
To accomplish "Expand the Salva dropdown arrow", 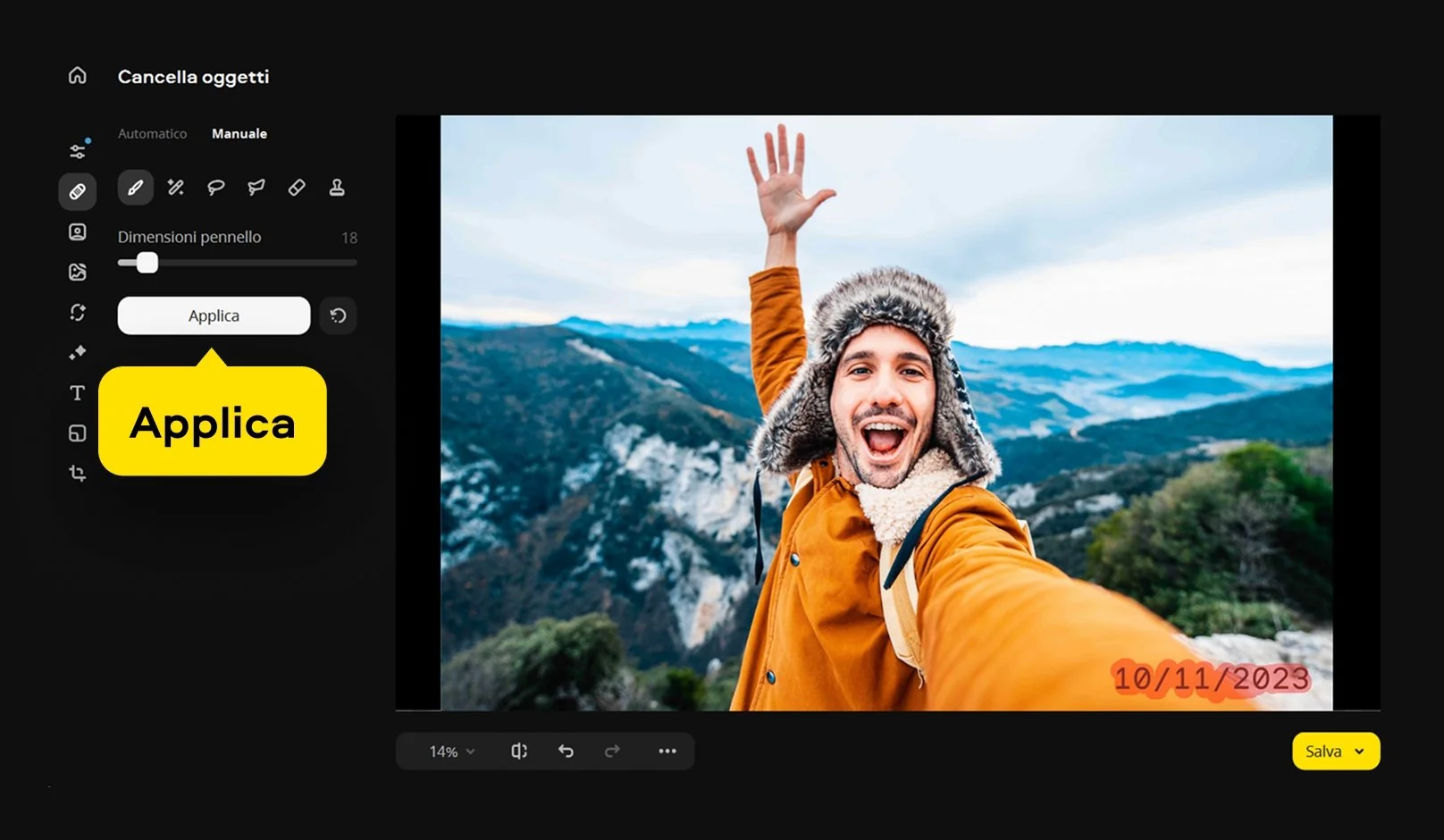I will (x=1359, y=752).
